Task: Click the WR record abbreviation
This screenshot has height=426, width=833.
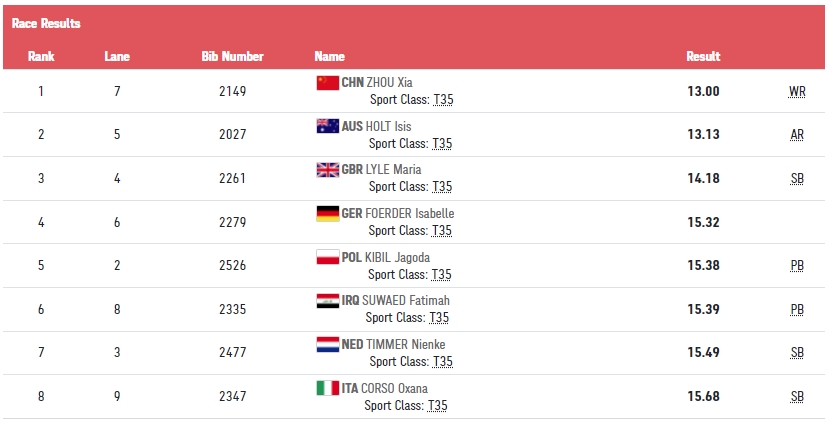Action: point(797,91)
